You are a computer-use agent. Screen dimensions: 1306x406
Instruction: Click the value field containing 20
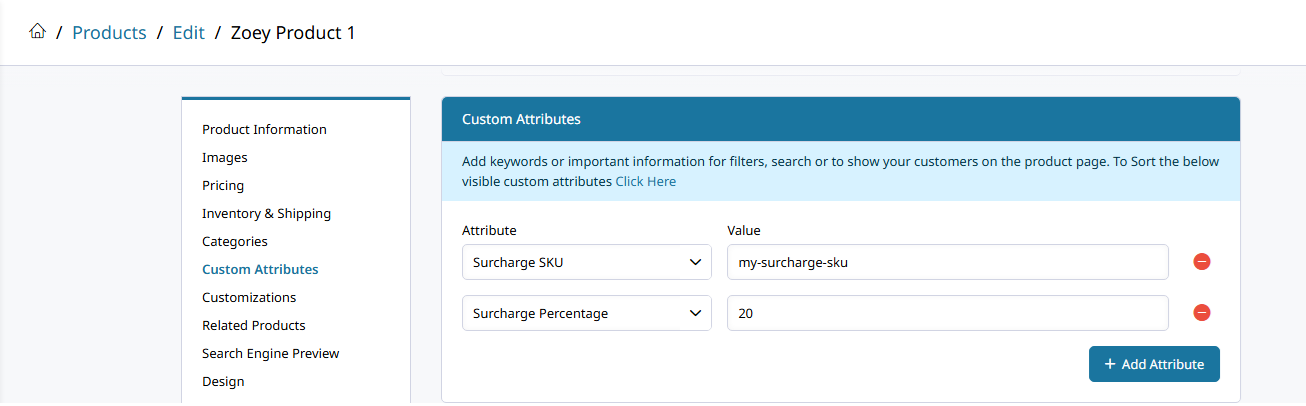pyautogui.click(x=947, y=313)
